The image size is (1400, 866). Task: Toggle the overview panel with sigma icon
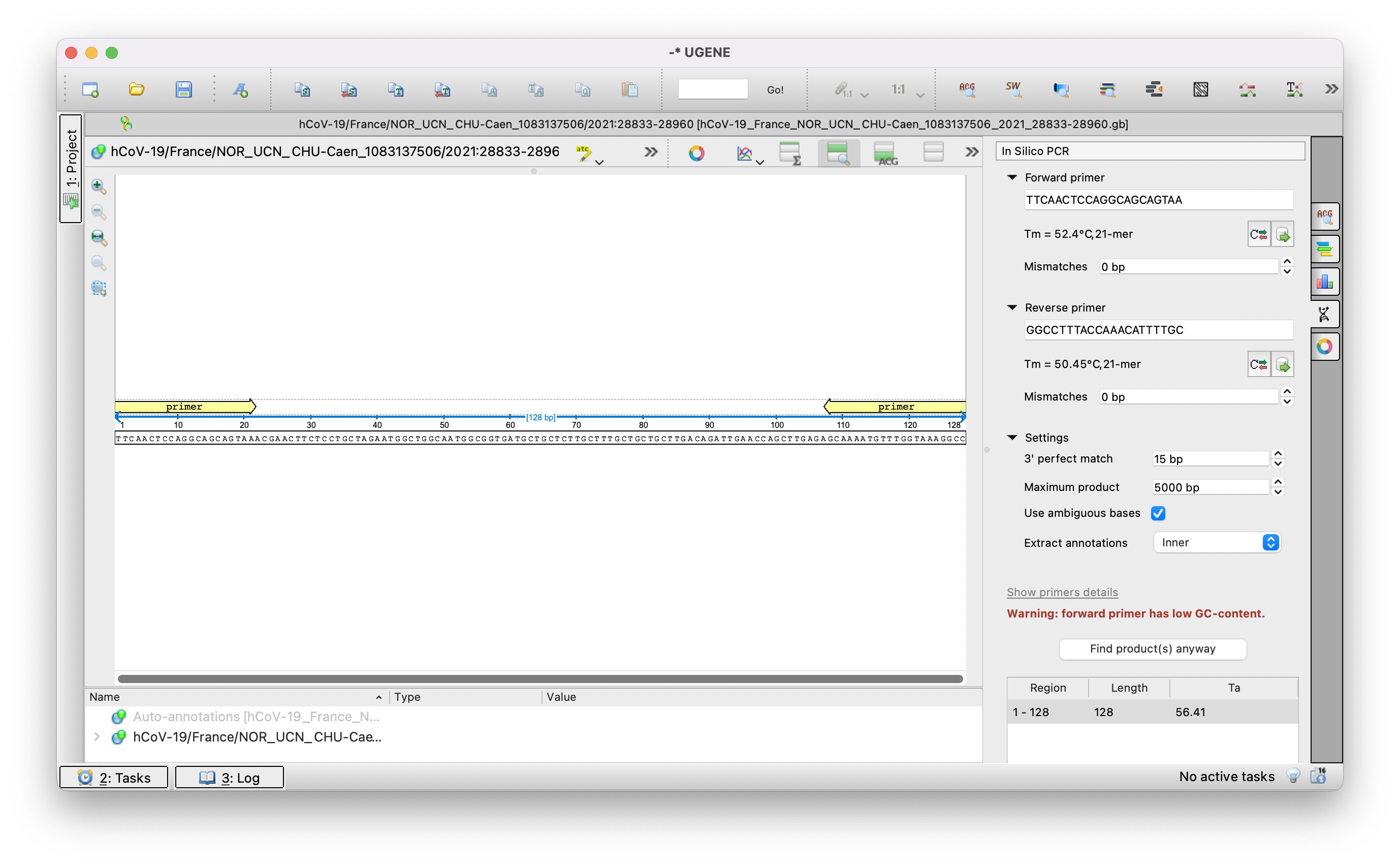click(790, 152)
